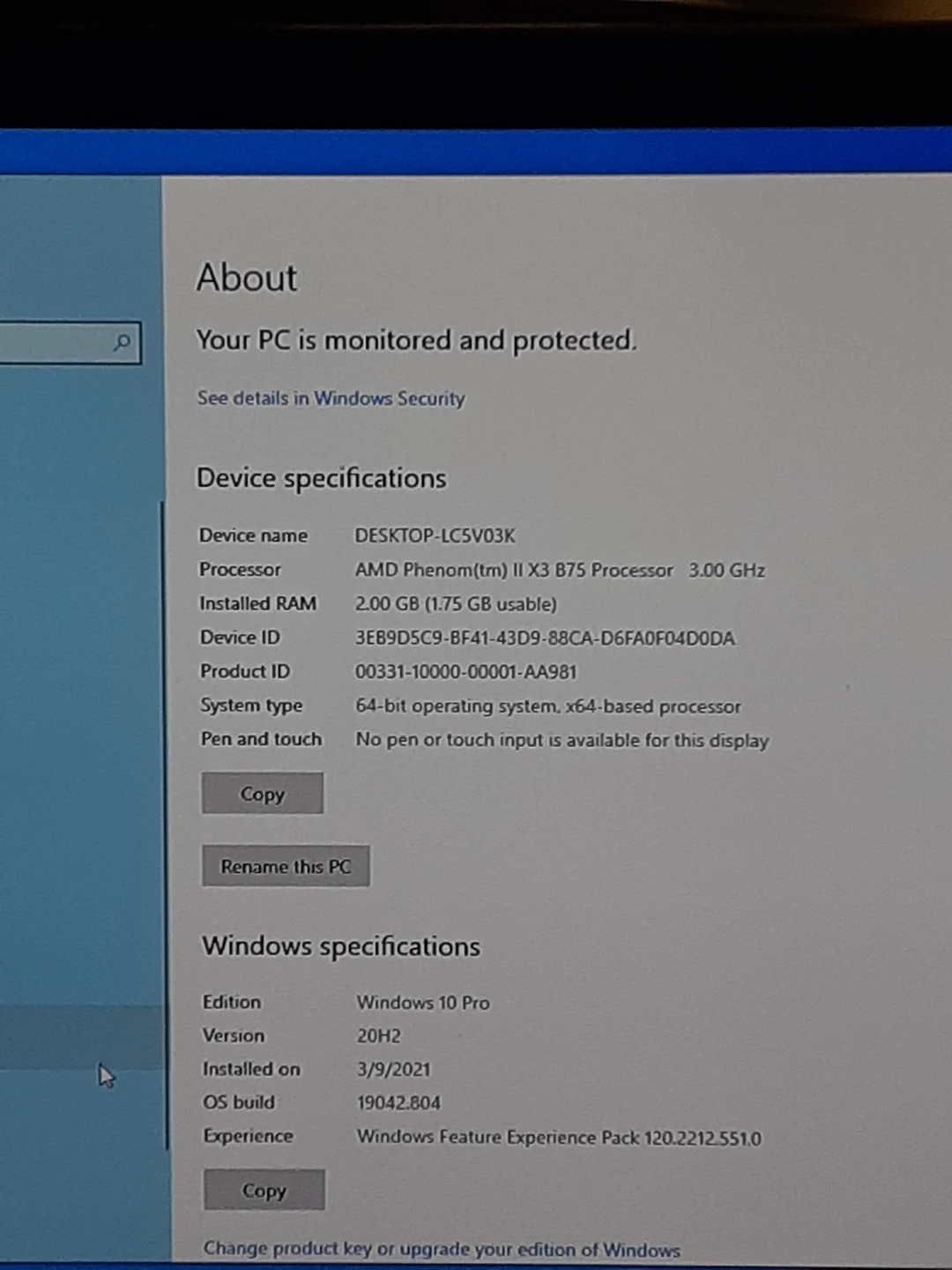Select version value 20H2

click(x=378, y=1036)
